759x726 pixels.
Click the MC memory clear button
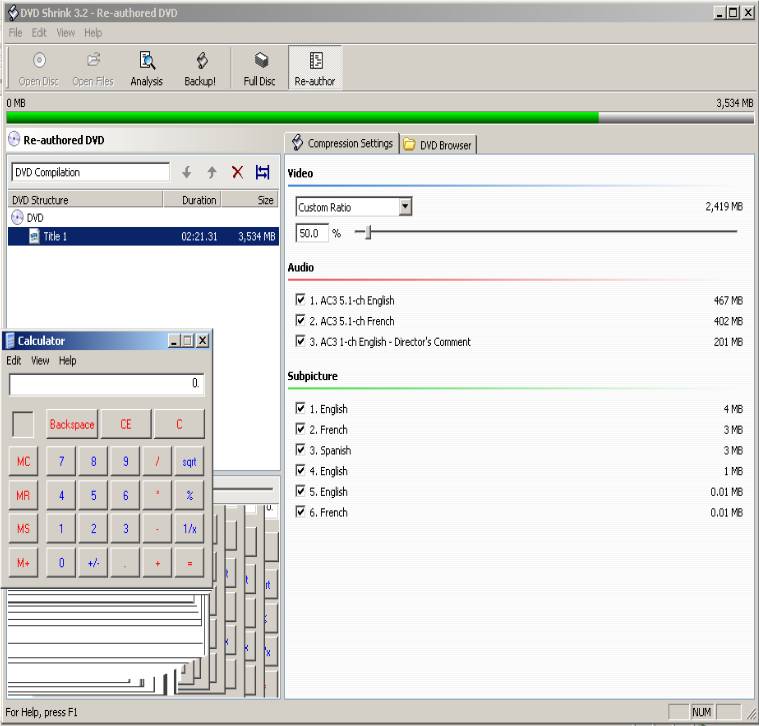[23, 461]
